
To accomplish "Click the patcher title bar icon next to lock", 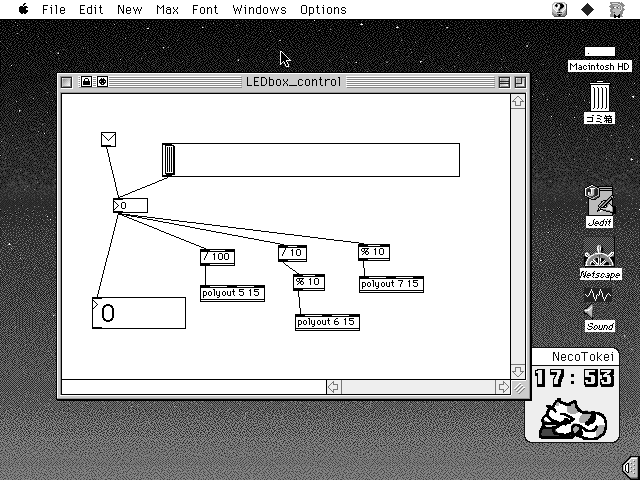I will point(102,82).
